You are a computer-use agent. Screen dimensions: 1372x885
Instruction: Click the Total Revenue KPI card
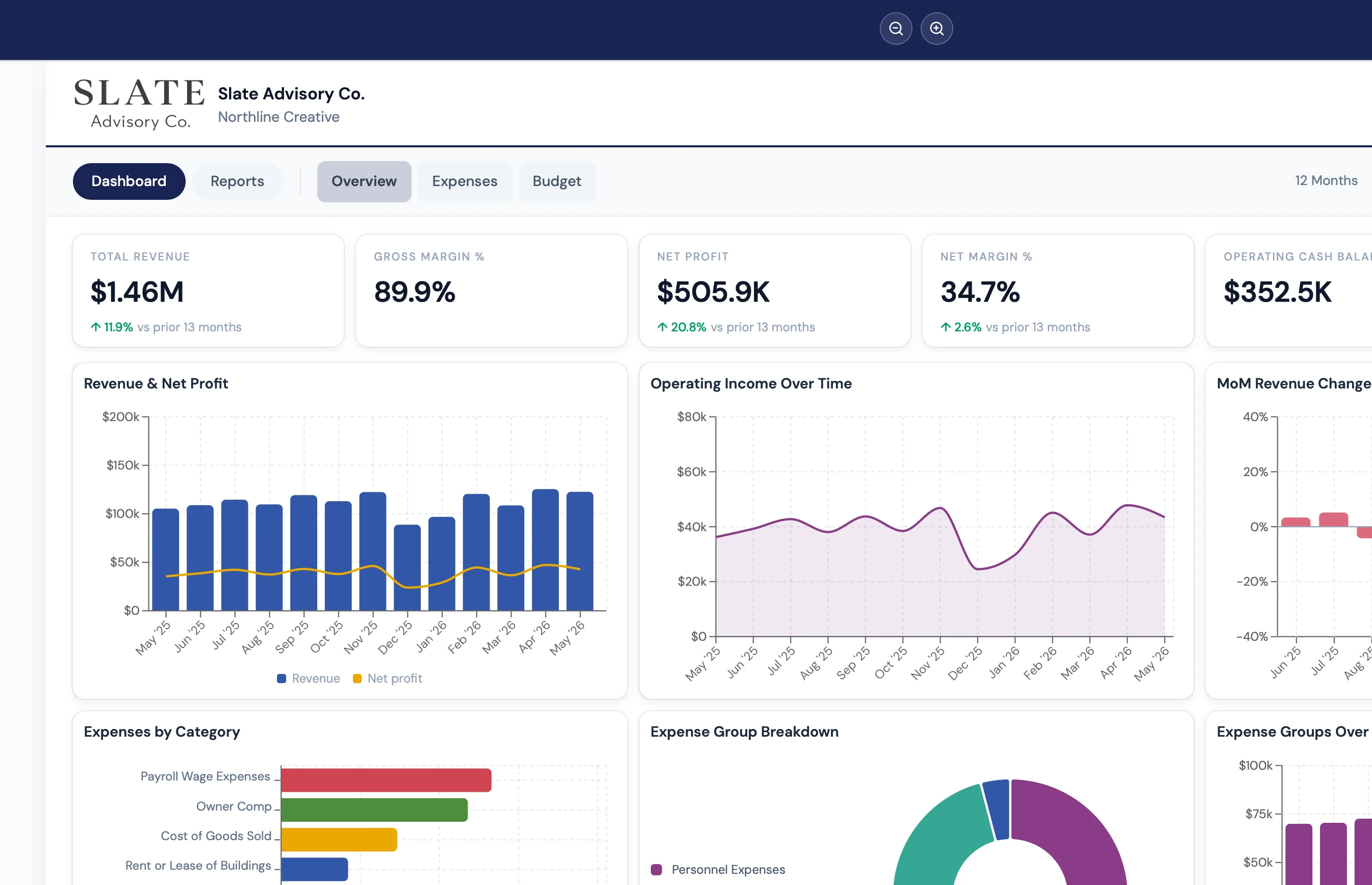208,290
